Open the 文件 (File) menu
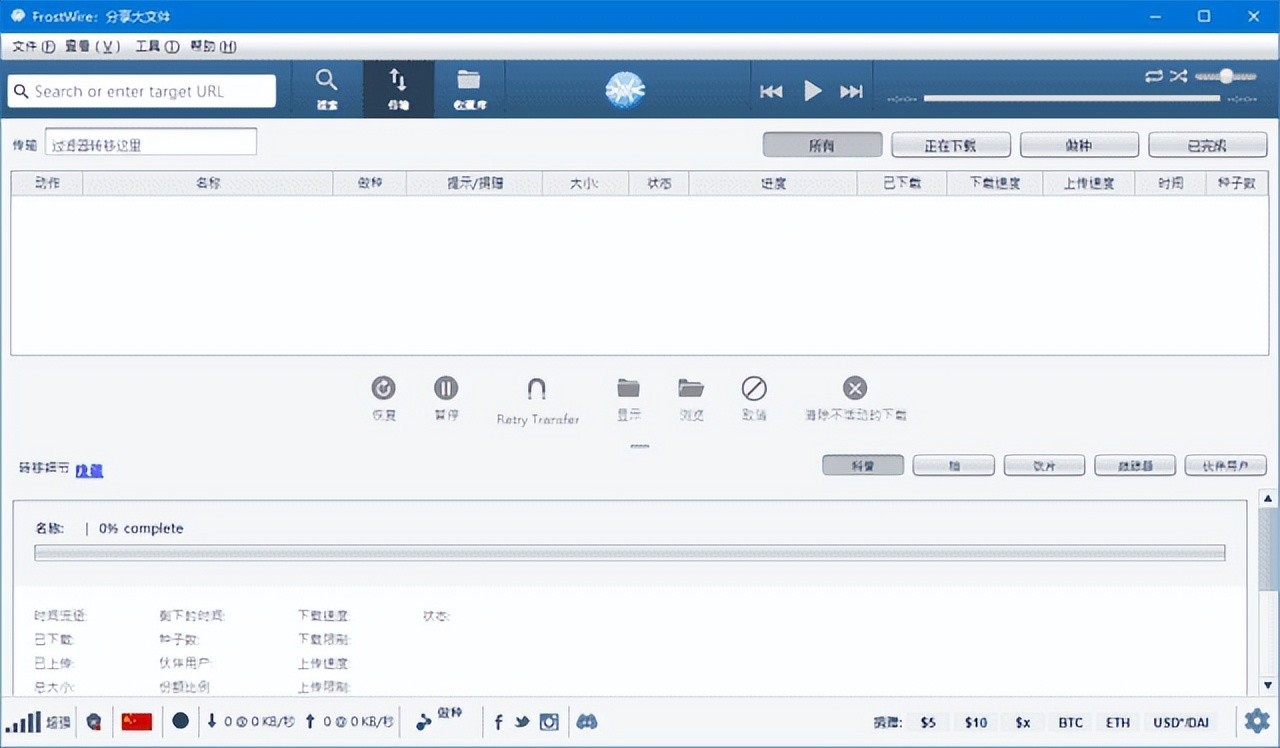 click(33, 46)
